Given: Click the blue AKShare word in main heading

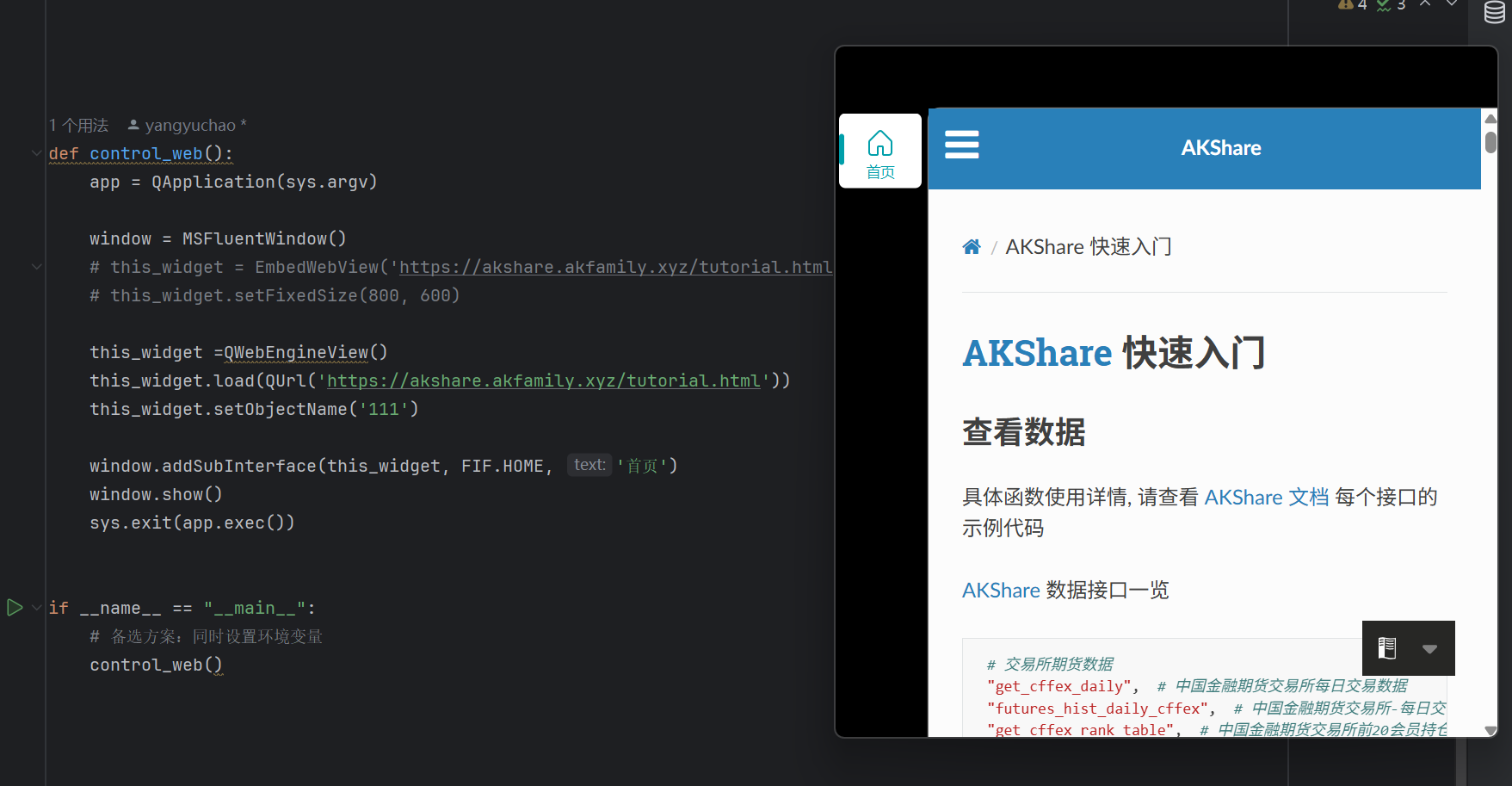Looking at the screenshot, I should click(1037, 353).
